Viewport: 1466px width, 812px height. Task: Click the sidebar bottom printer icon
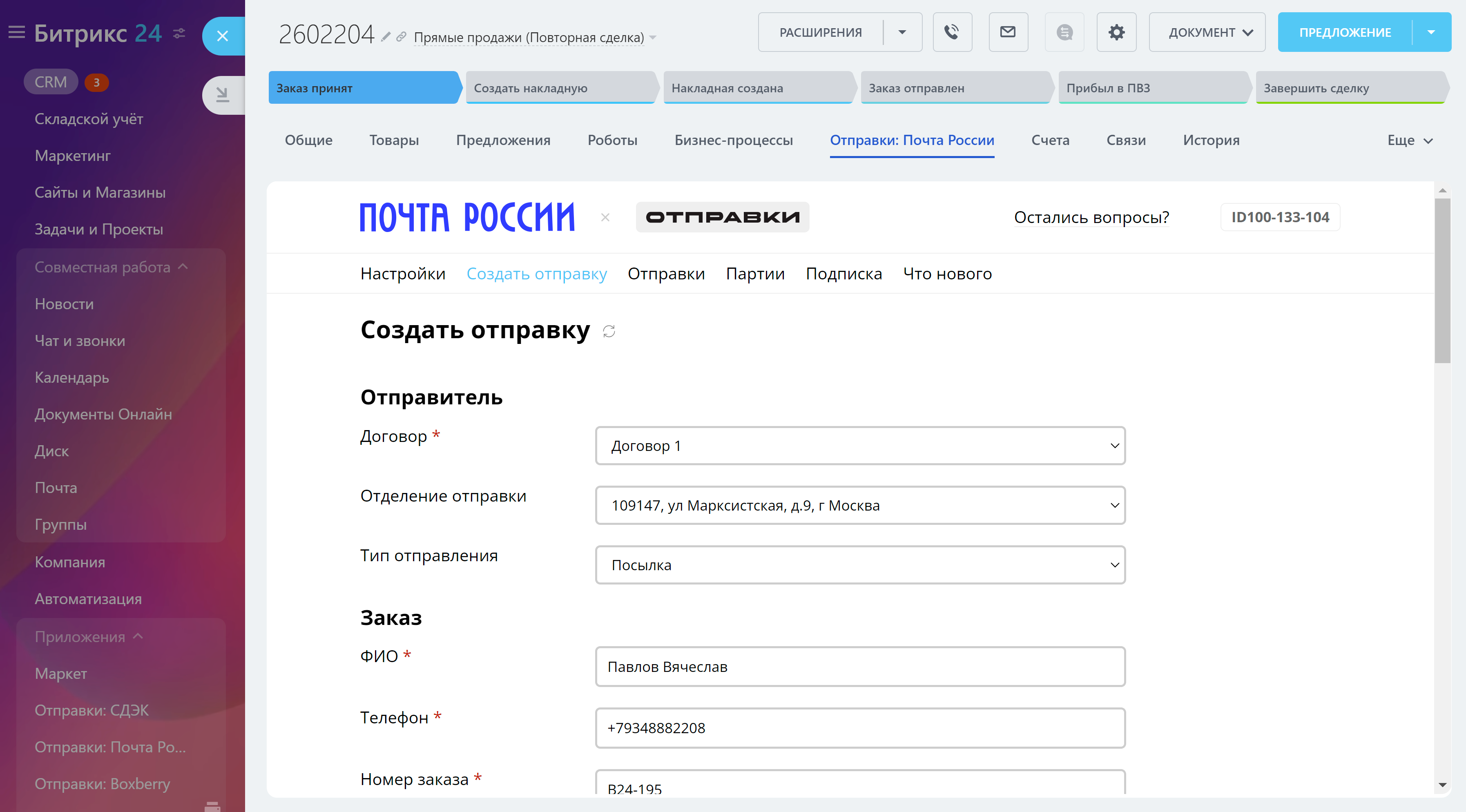click(x=212, y=806)
